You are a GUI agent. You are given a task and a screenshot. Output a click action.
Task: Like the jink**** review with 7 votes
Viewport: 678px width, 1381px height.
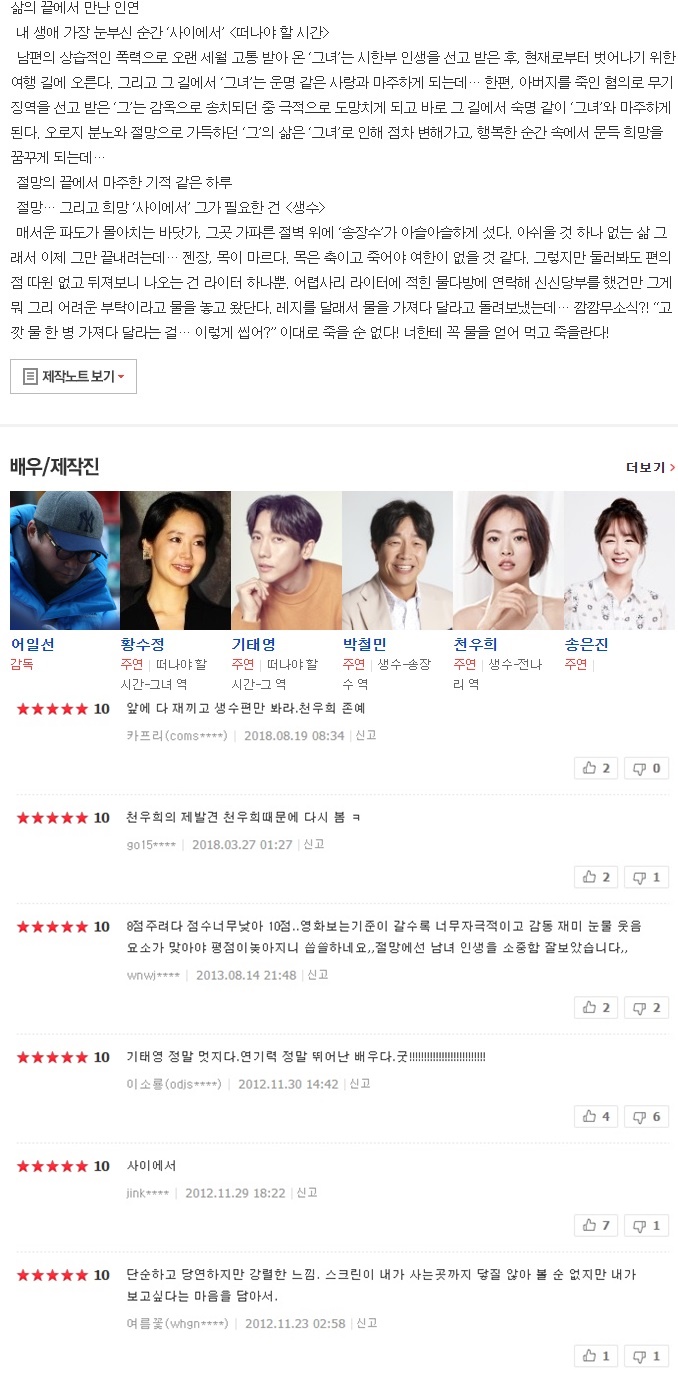pyautogui.click(x=596, y=1225)
